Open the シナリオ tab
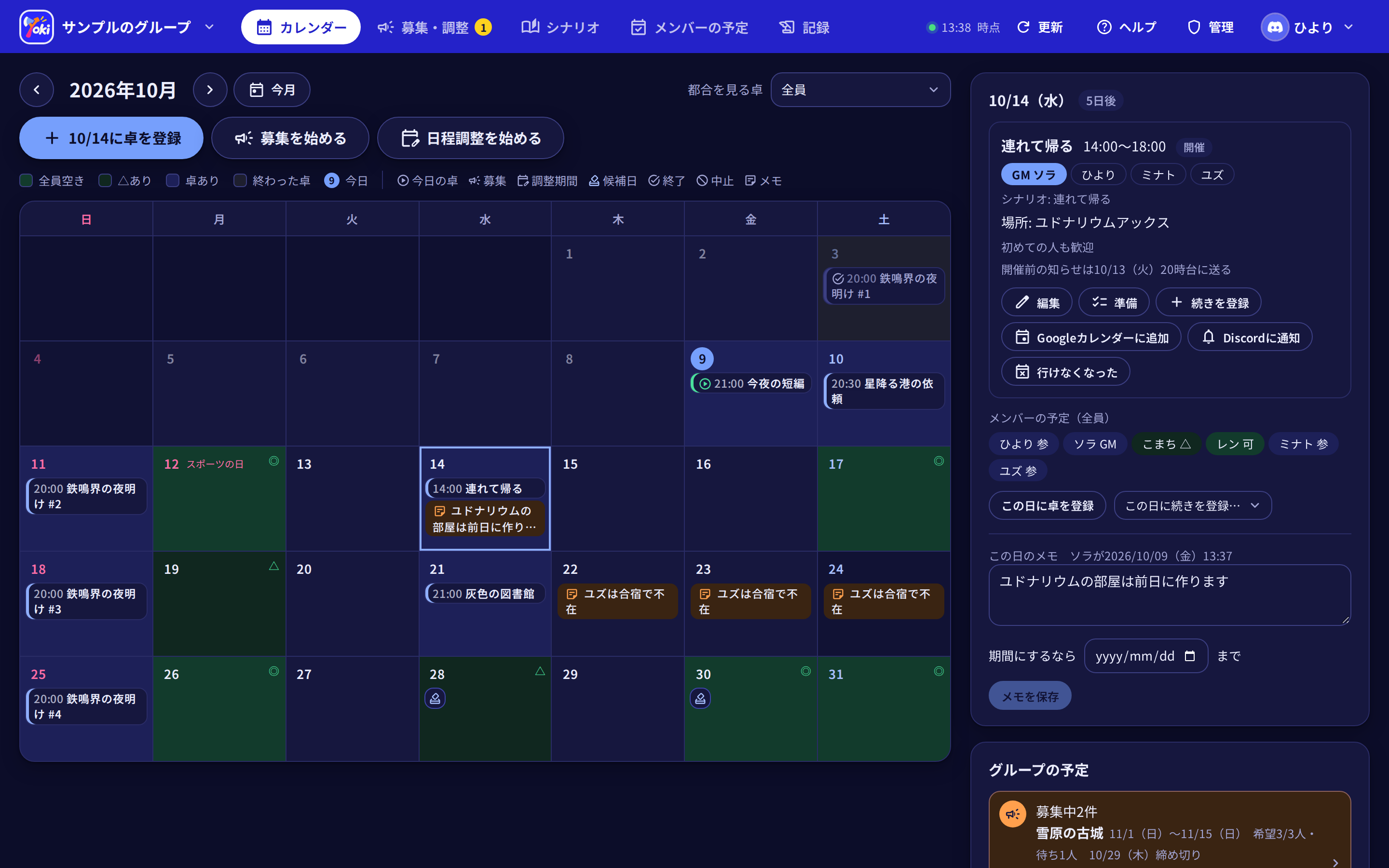1389x868 pixels. coord(559,27)
